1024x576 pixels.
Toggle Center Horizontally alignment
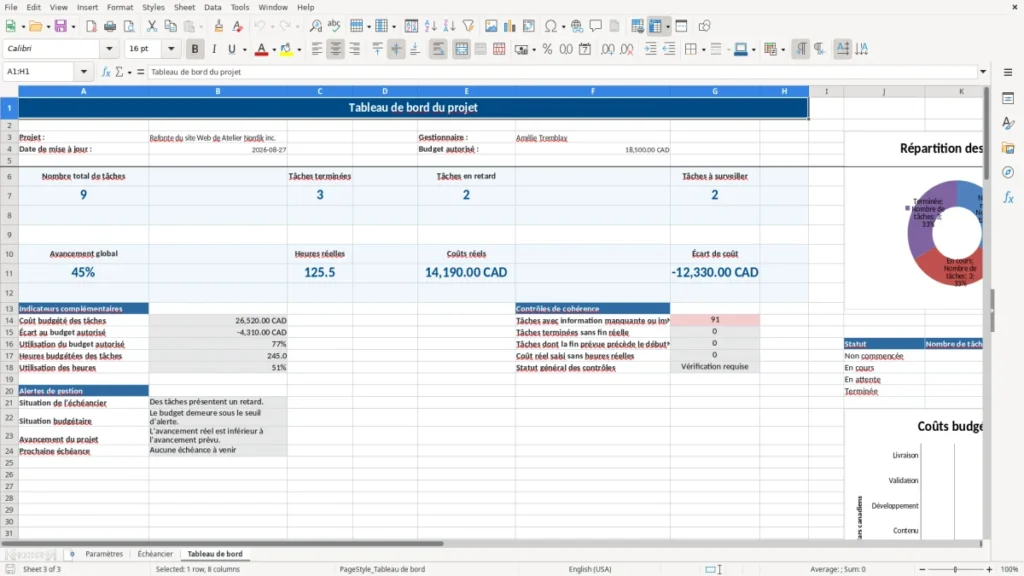336,49
